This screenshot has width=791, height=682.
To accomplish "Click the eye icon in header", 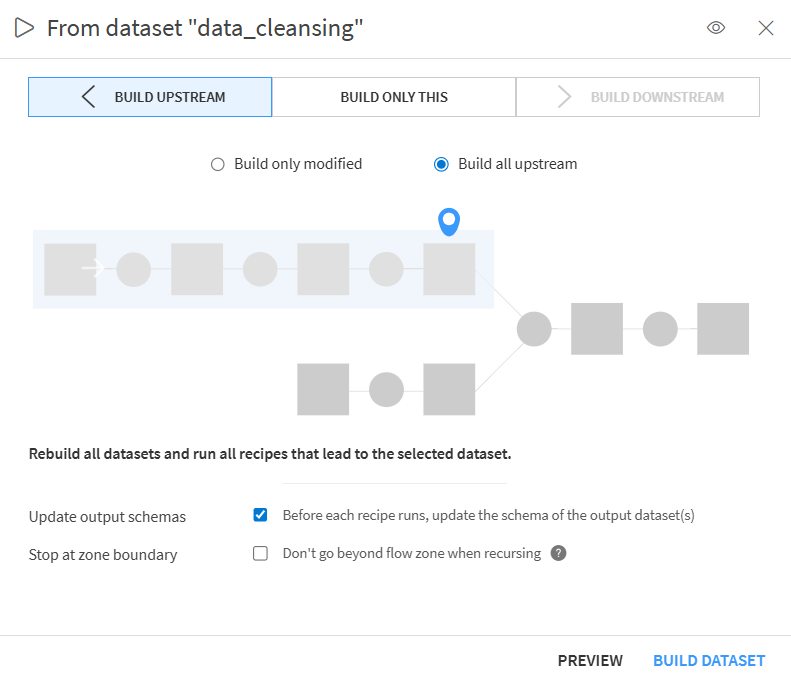I will [x=715, y=28].
